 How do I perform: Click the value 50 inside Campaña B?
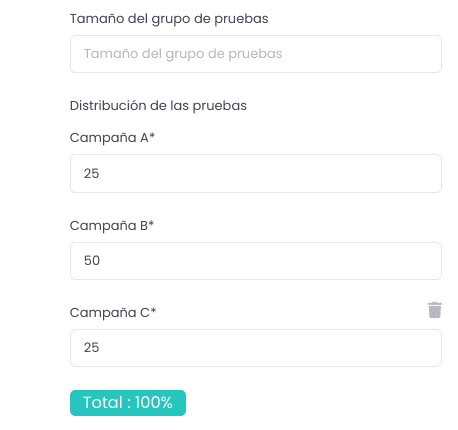[x=92, y=261]
